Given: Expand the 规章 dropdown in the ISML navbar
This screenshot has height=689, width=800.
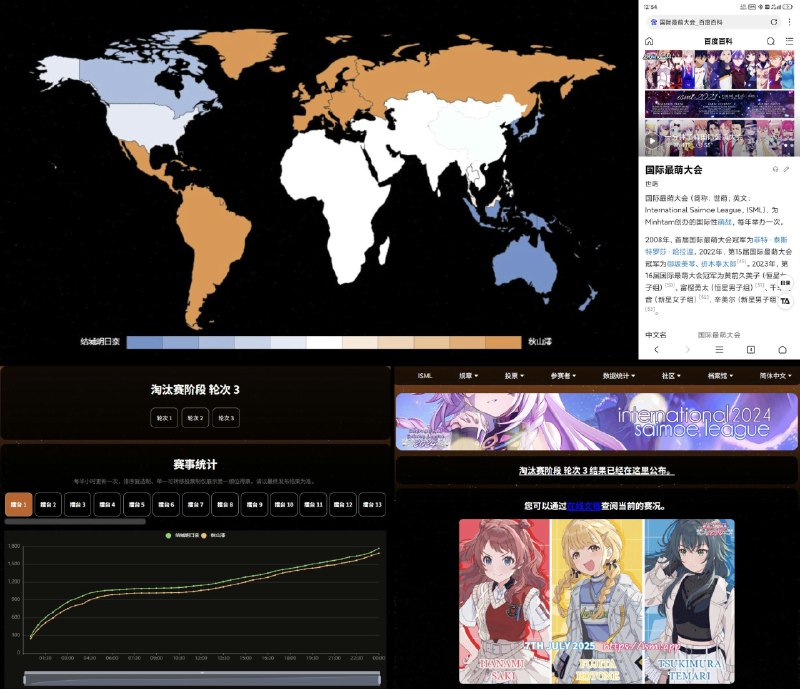Looking at the screenshot, I should (x=468, y=376).
